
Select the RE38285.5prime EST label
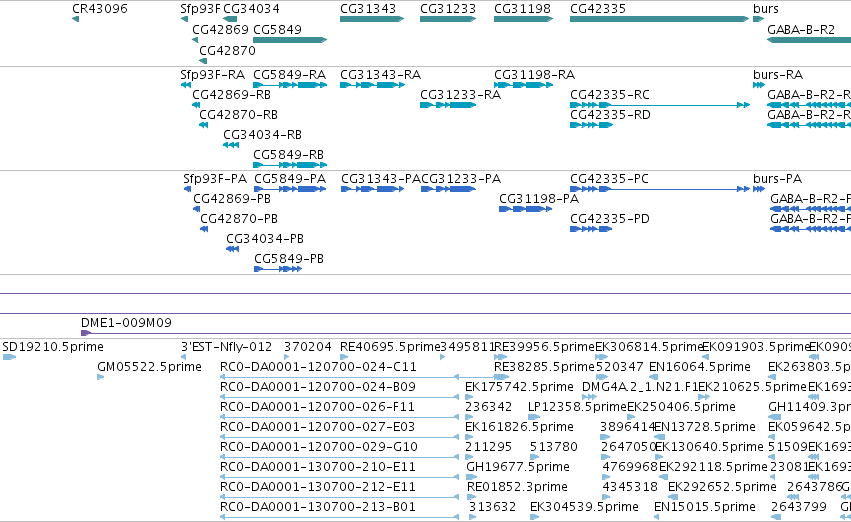[544, 367]
